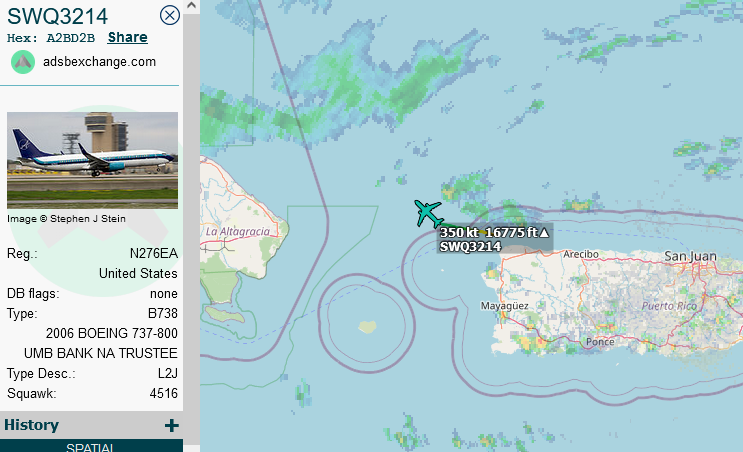
Task: Click the Ponce label on the map
Action: click(x=600, y=342)
